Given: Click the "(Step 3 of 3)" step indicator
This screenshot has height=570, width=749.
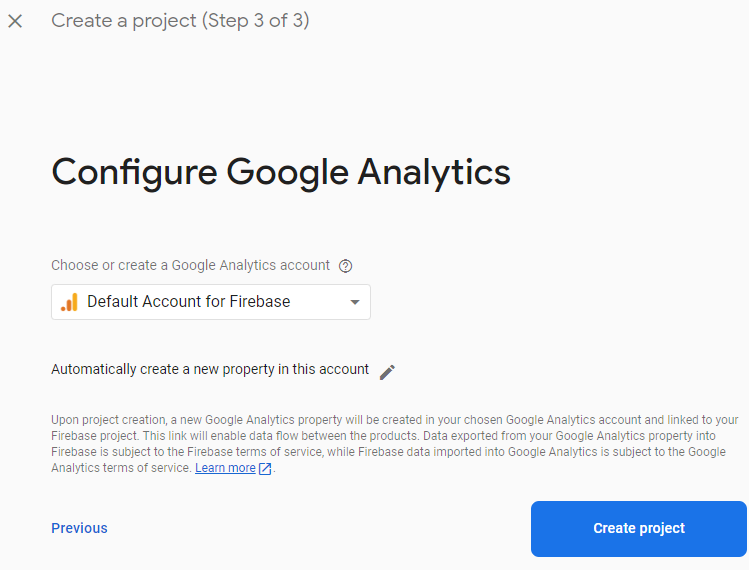Looking at the screenshot, I should 256,21.
